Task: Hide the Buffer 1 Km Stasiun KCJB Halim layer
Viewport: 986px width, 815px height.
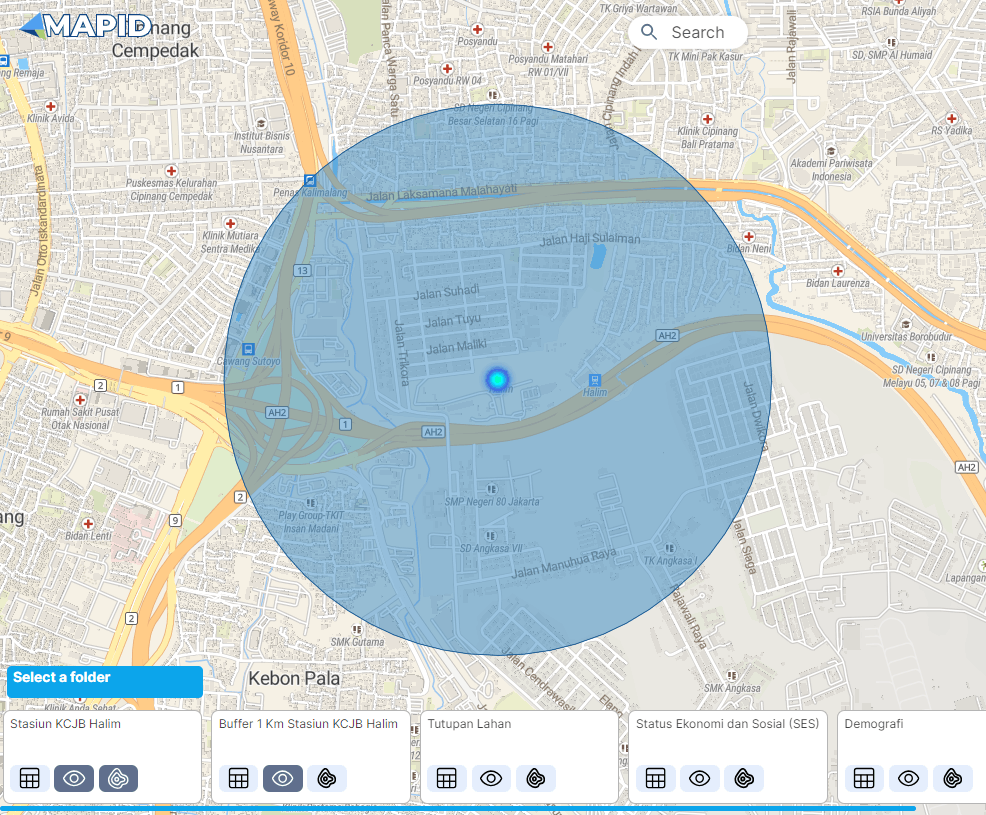Action: point(283,778)
